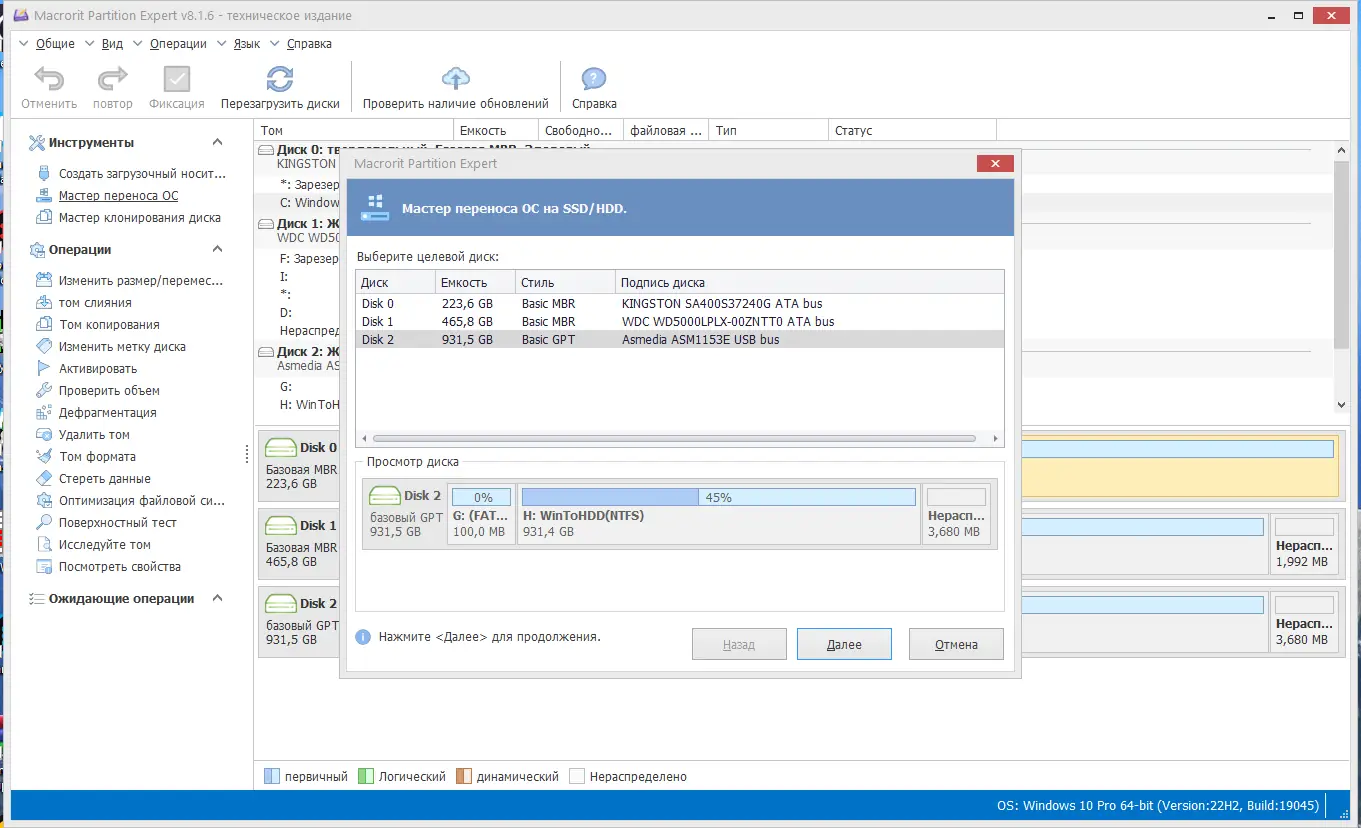1361x828 pixels.
Task: Collapse the Операции panel section
Action: [x=218, y=250]
